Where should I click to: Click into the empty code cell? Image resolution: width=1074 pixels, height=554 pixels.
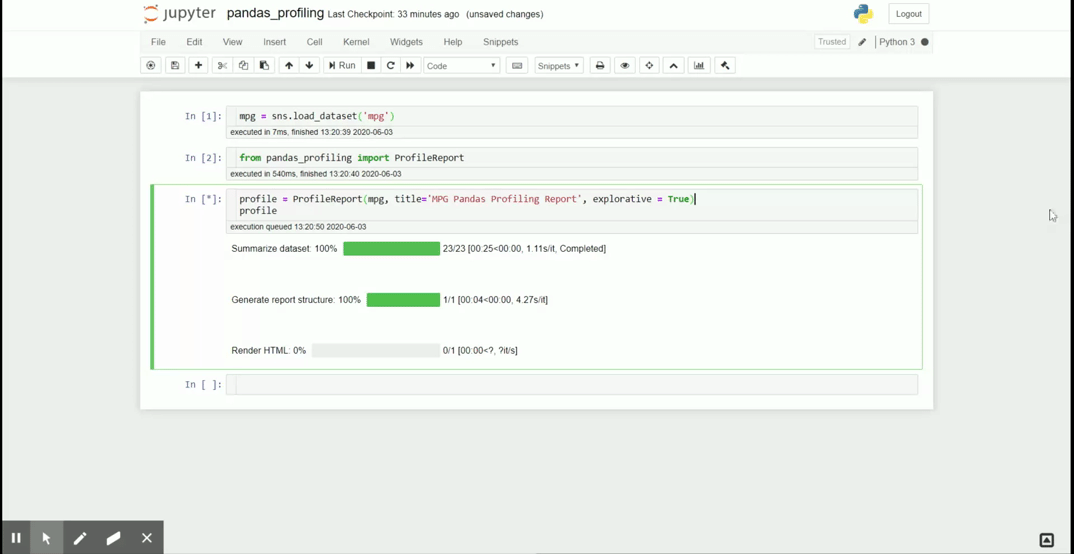tap(575, 385)
